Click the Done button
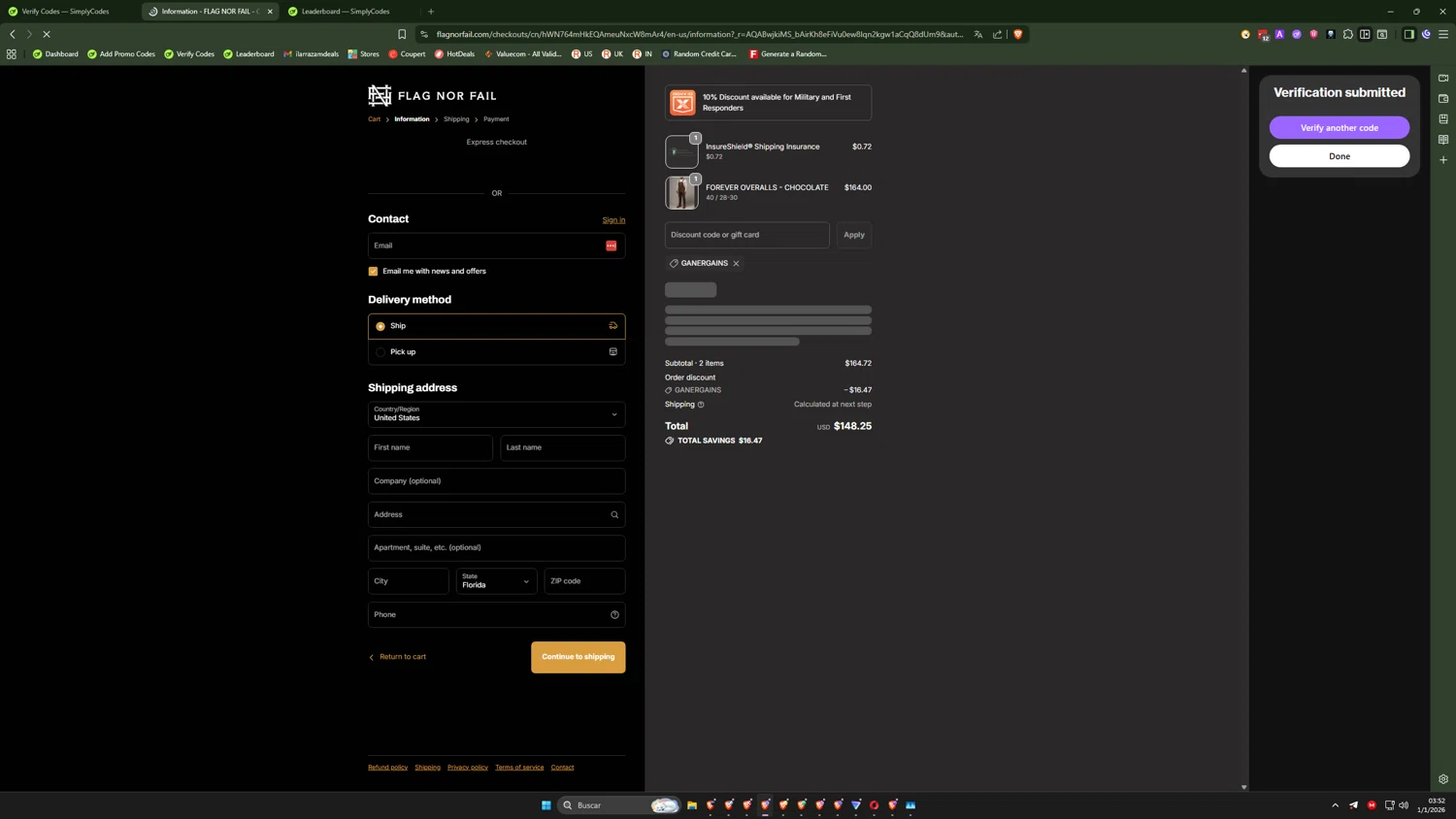This screenshot has width=1456, height=819. tap(1339, 156)
